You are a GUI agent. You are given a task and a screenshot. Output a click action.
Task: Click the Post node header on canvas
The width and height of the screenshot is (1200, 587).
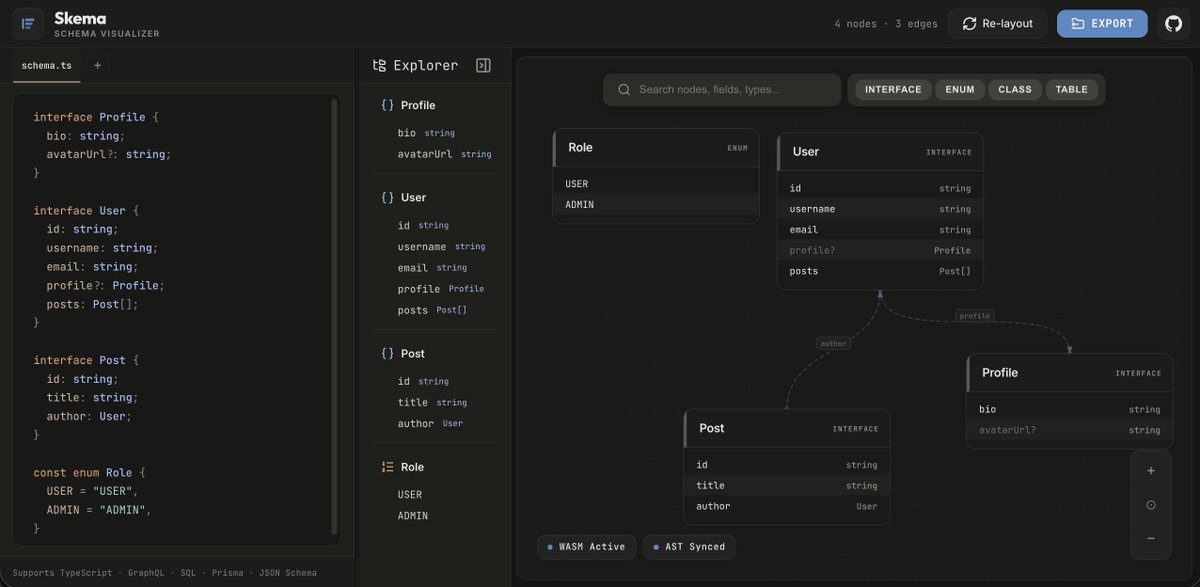coord(787,428)
